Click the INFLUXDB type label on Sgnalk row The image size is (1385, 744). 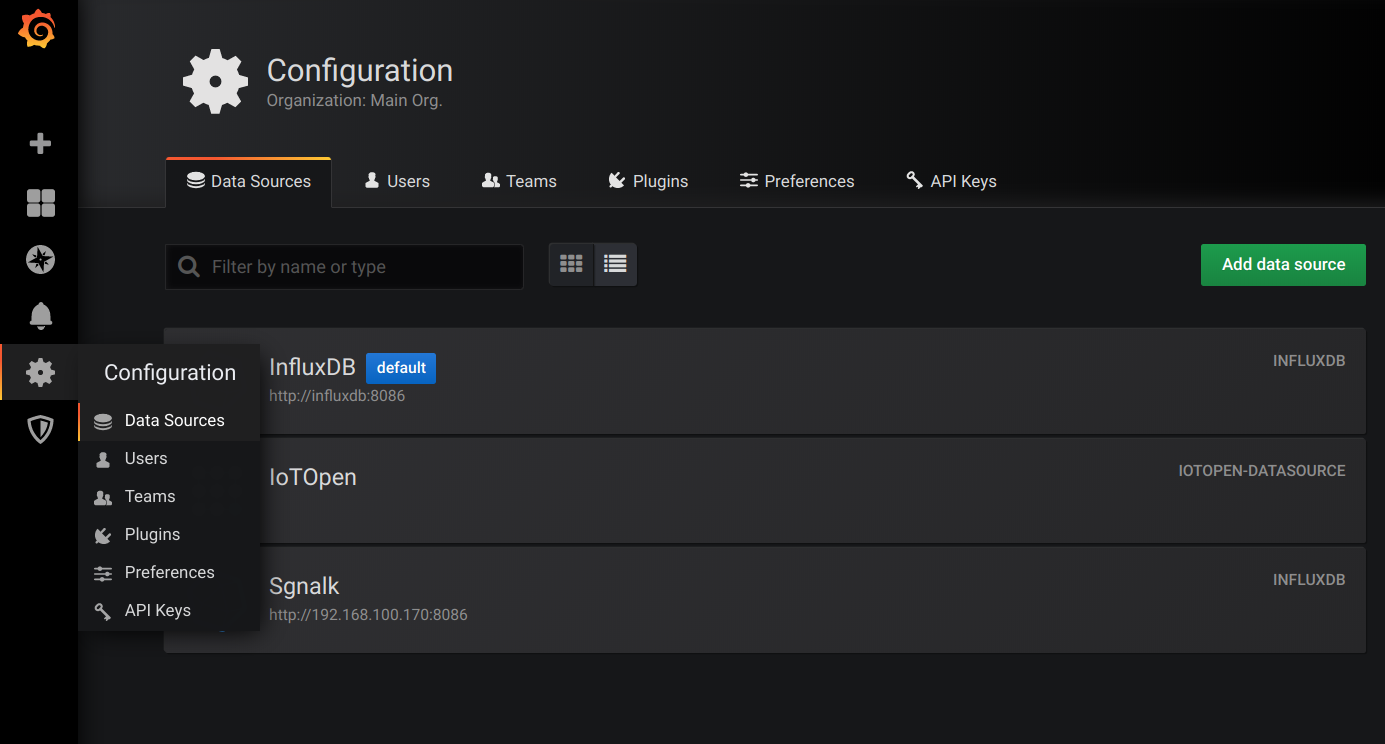(1309, 580)
